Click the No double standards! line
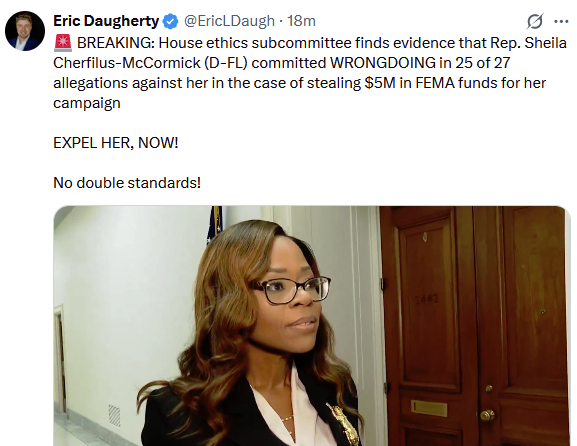This screenshot has width=577, height=446. [x=127, y=183]
